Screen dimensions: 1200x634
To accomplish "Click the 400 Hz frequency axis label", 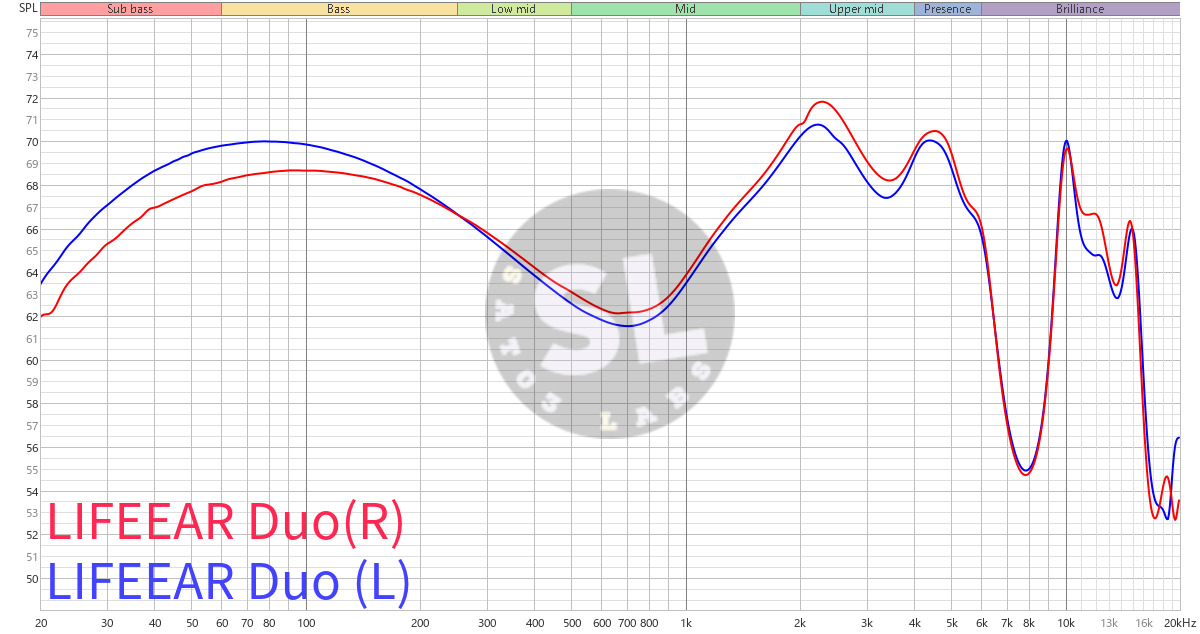I will [535, 623].
